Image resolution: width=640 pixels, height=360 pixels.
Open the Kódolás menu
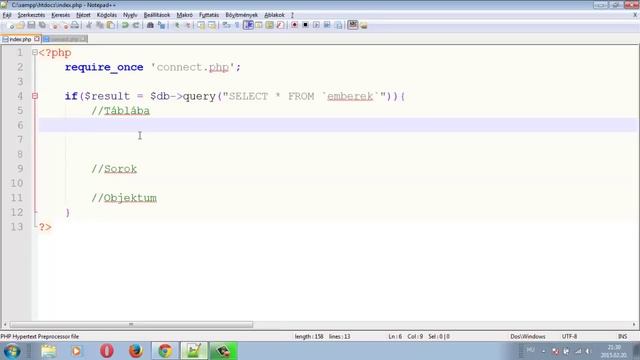click(107, 15)
